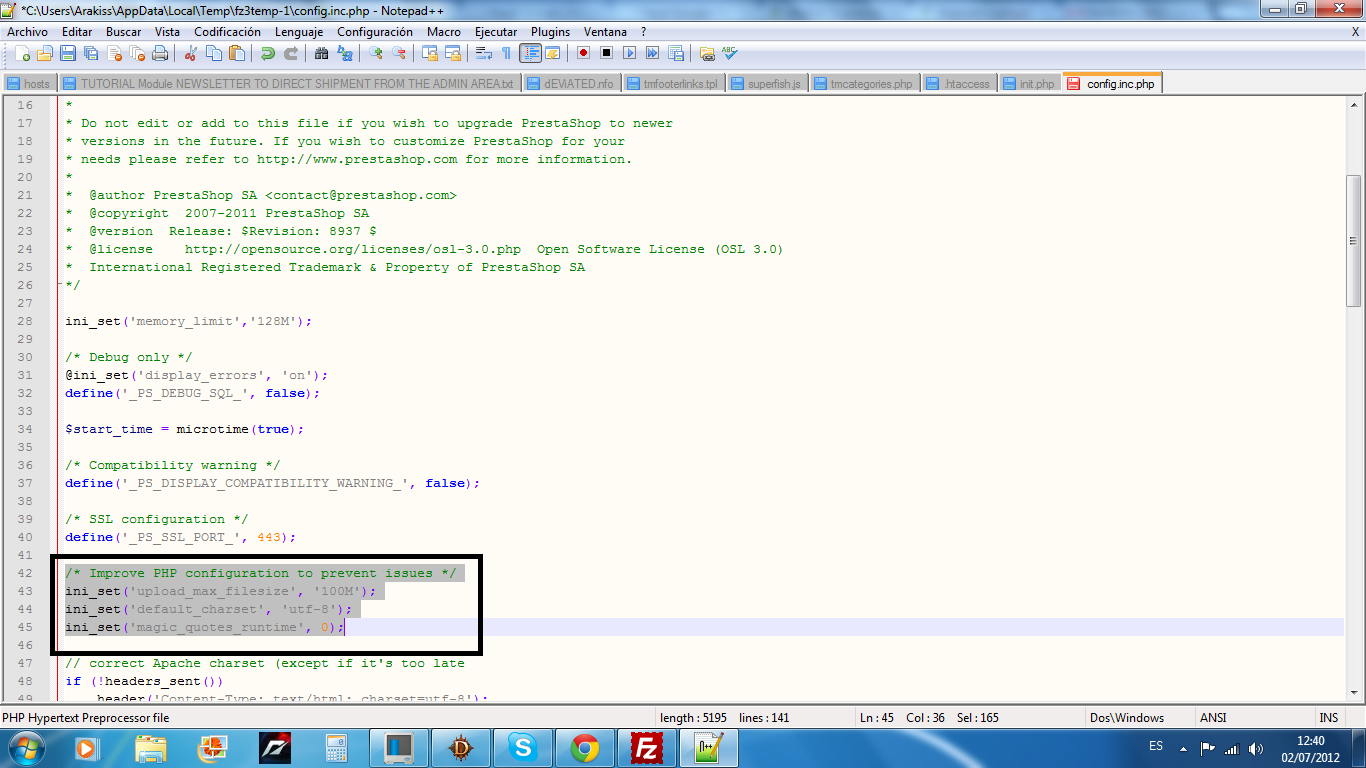This screenshot has height=768, width=1366.
Task: Click the Zoom In magnifier icon
Action: 375,53
